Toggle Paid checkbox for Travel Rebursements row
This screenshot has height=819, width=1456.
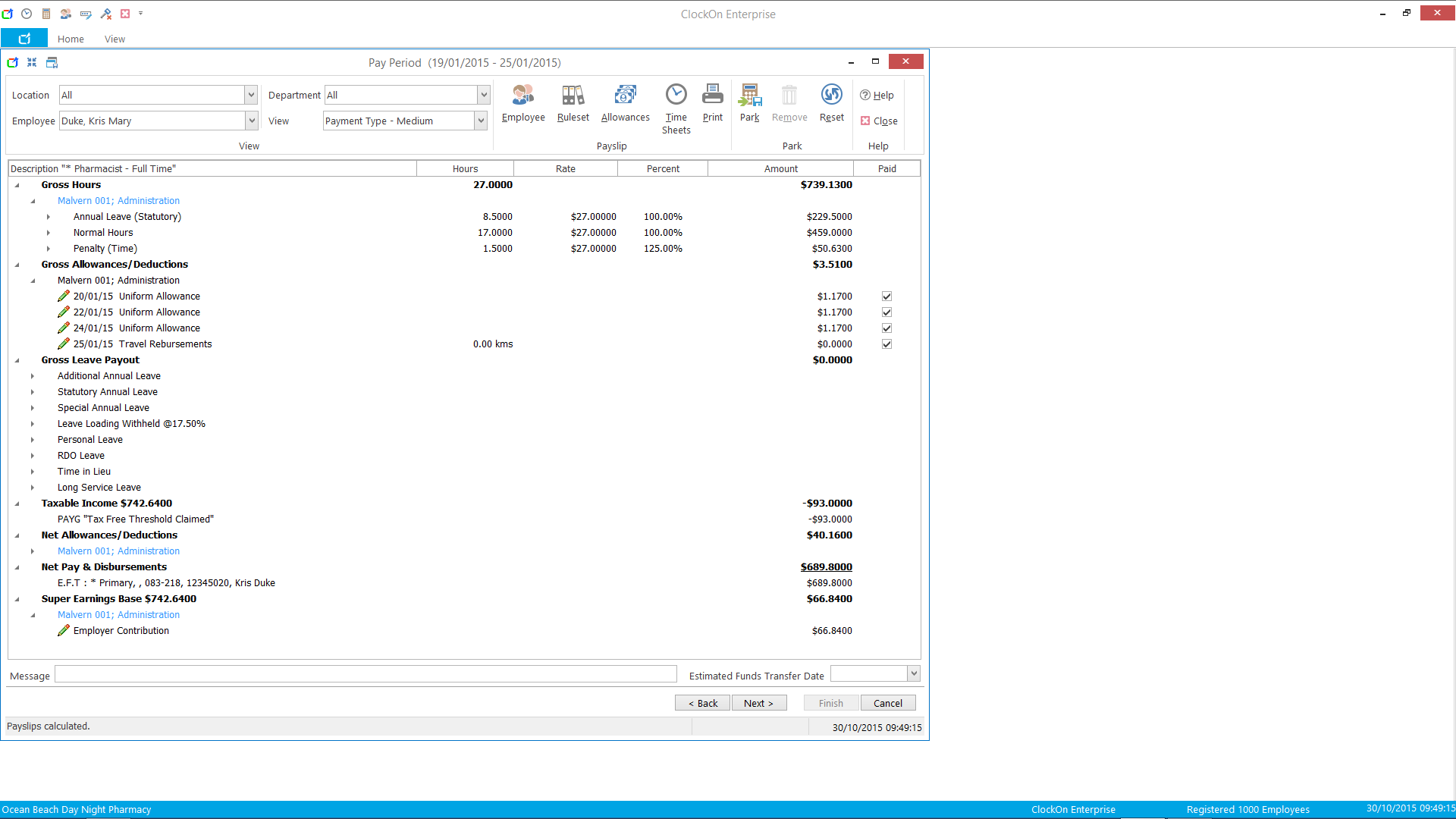(886, 344)
